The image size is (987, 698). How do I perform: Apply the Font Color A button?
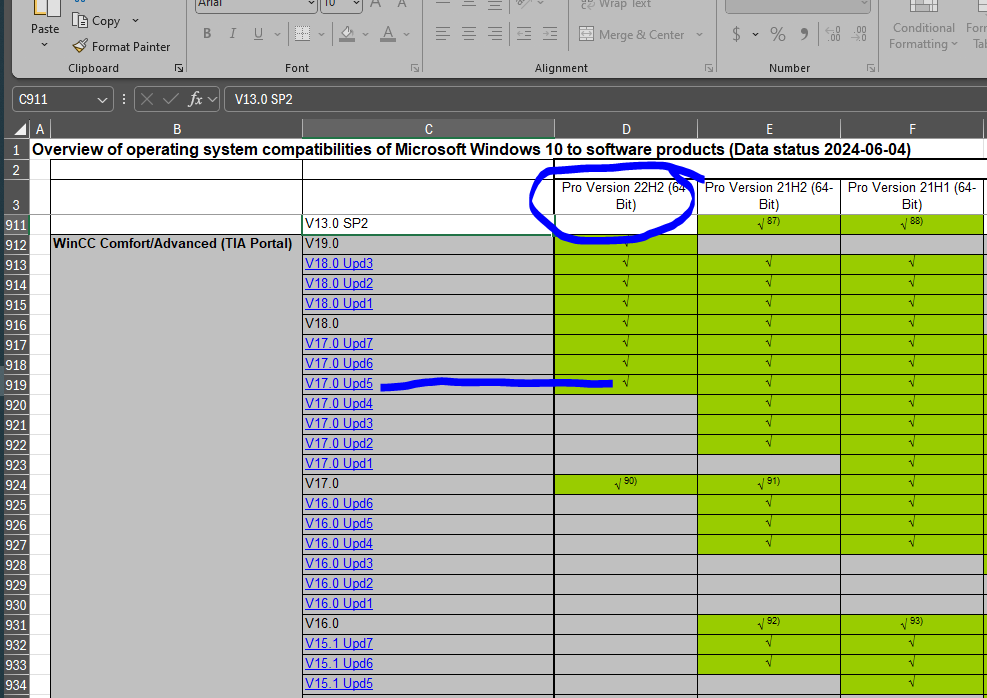pos(388,34)
